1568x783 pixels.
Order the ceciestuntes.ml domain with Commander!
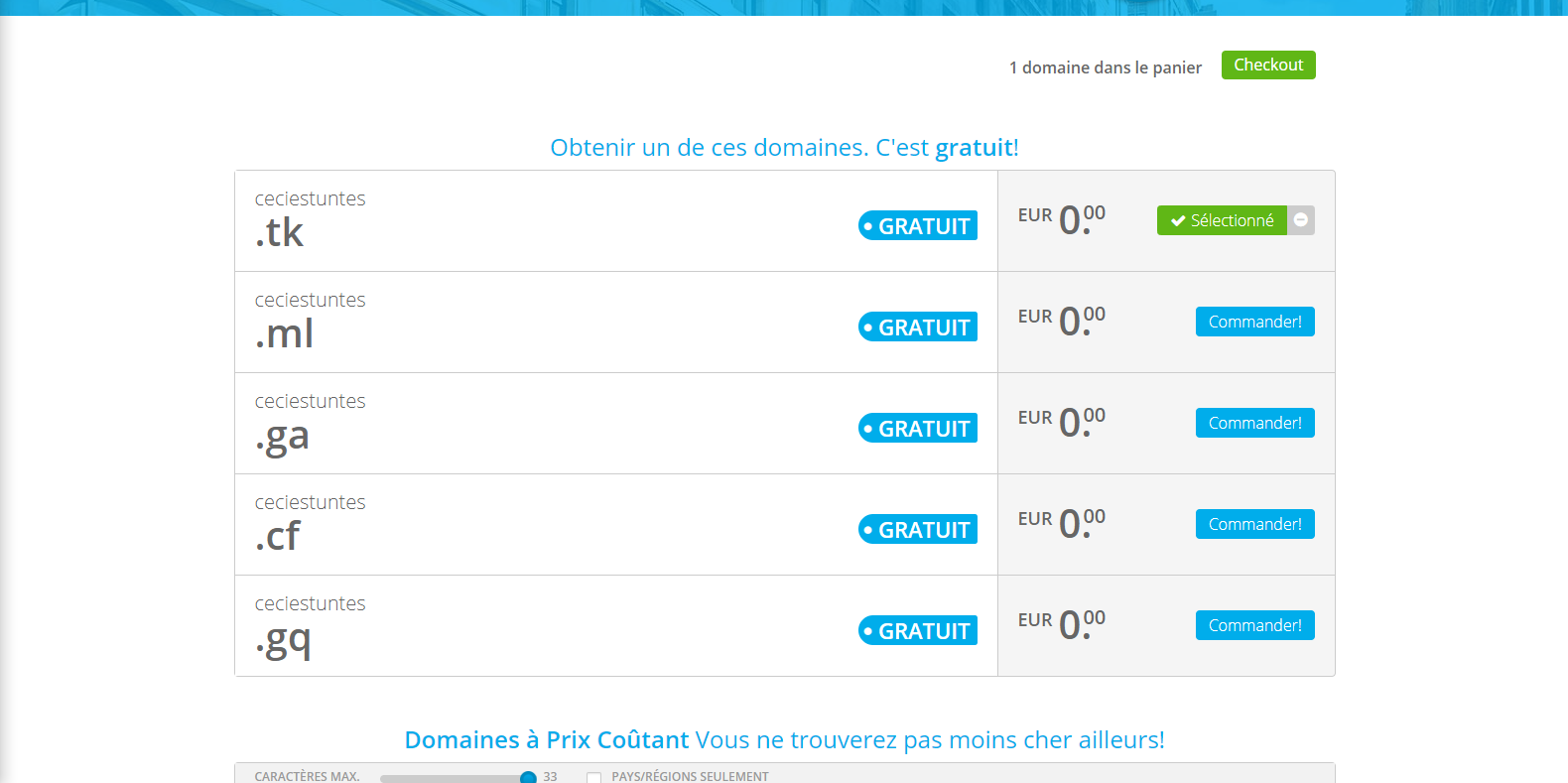pos(1254,322)
